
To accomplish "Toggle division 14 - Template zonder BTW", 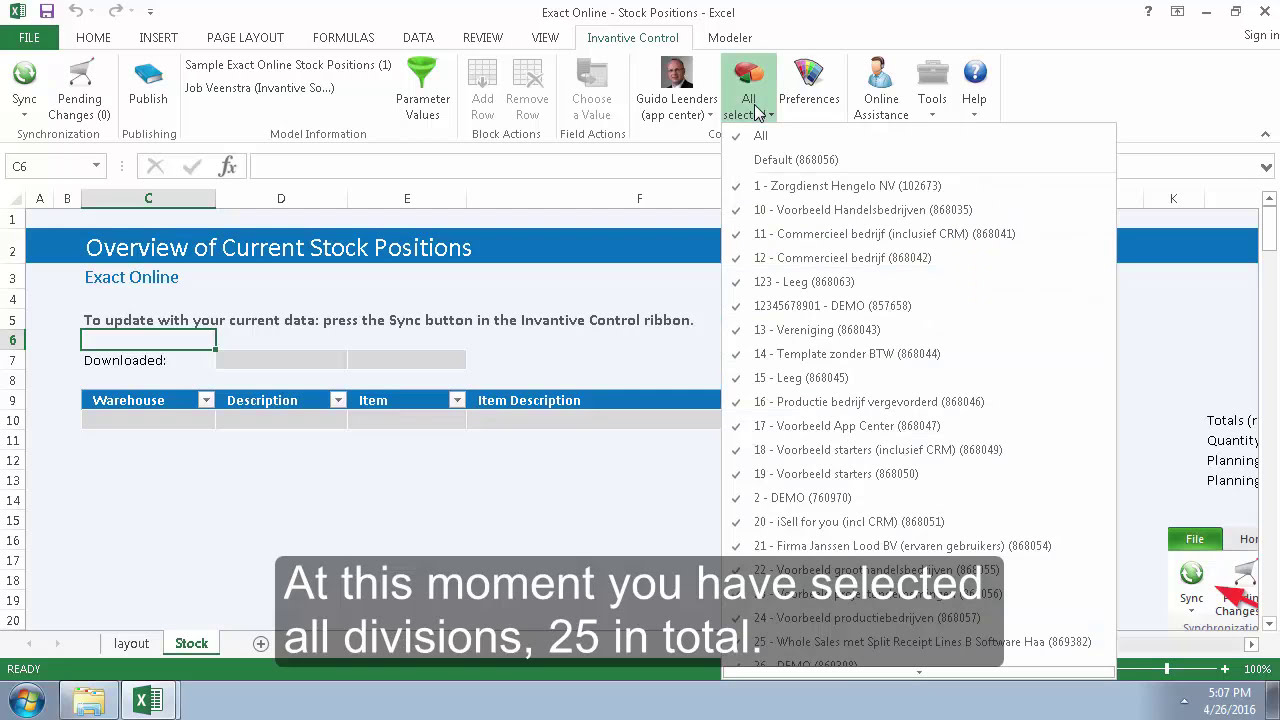I will point(918,354).
